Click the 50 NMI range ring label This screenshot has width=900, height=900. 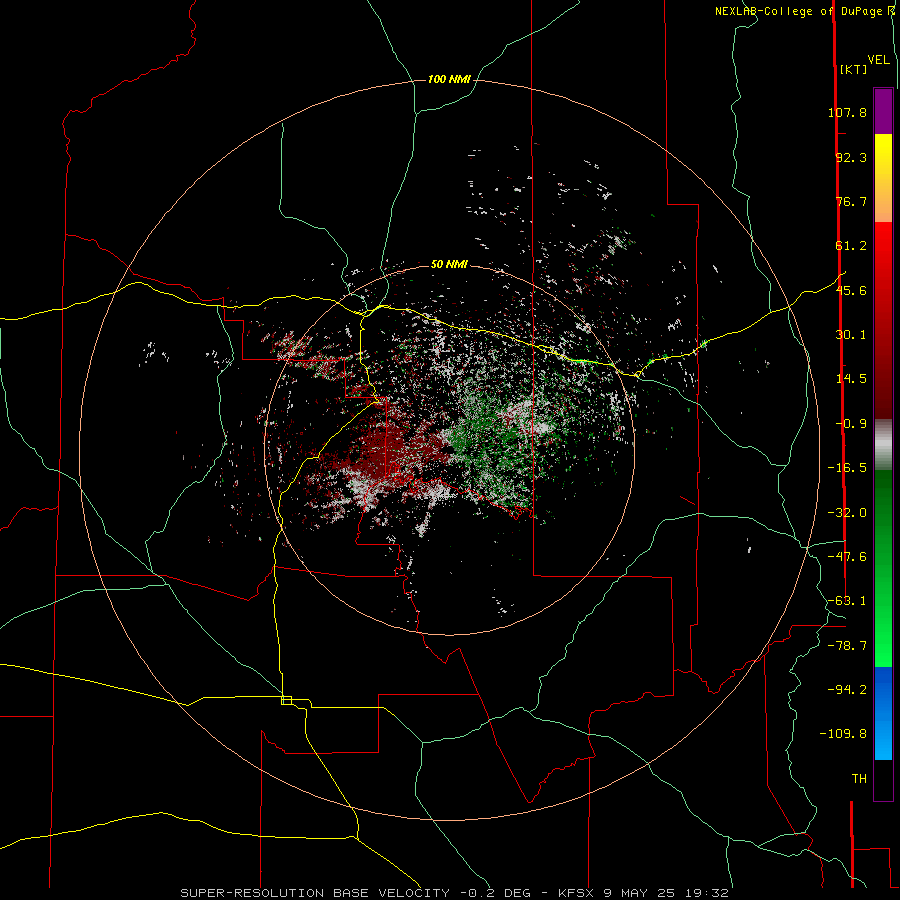click(449, 265)
